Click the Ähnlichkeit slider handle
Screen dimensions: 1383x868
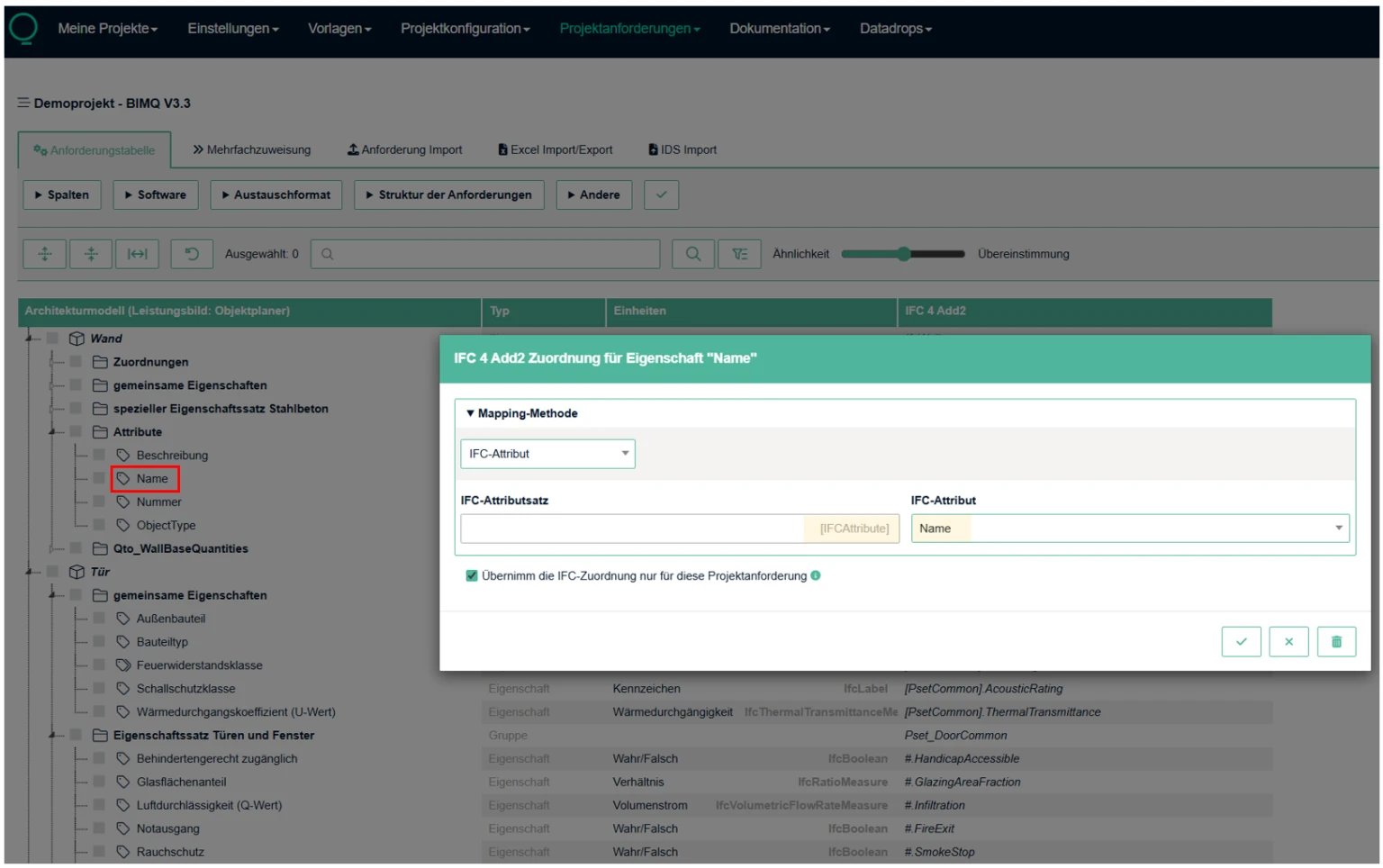(x=904, y=254)
